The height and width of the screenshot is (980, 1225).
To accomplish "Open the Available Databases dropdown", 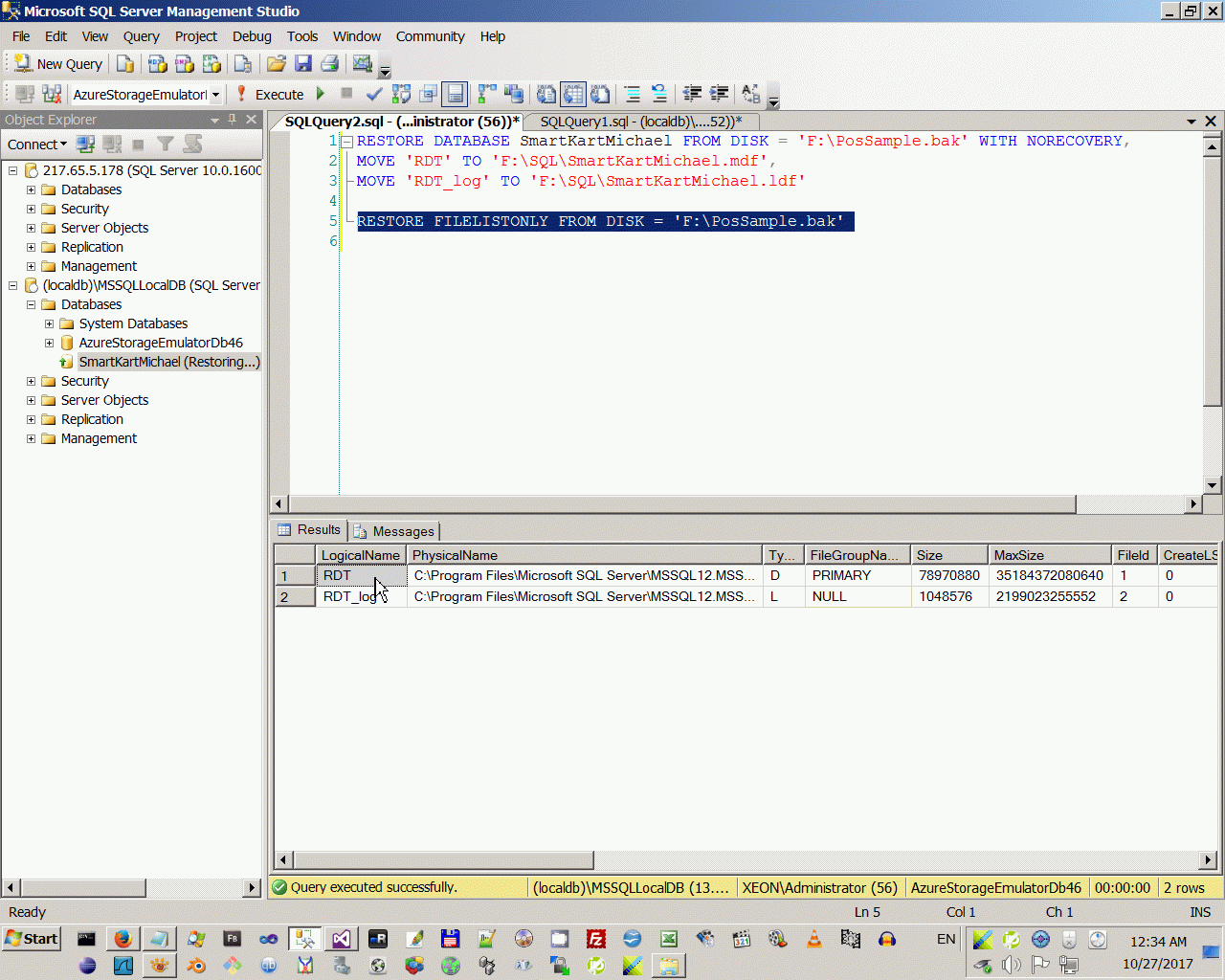I will pos(216,95).
